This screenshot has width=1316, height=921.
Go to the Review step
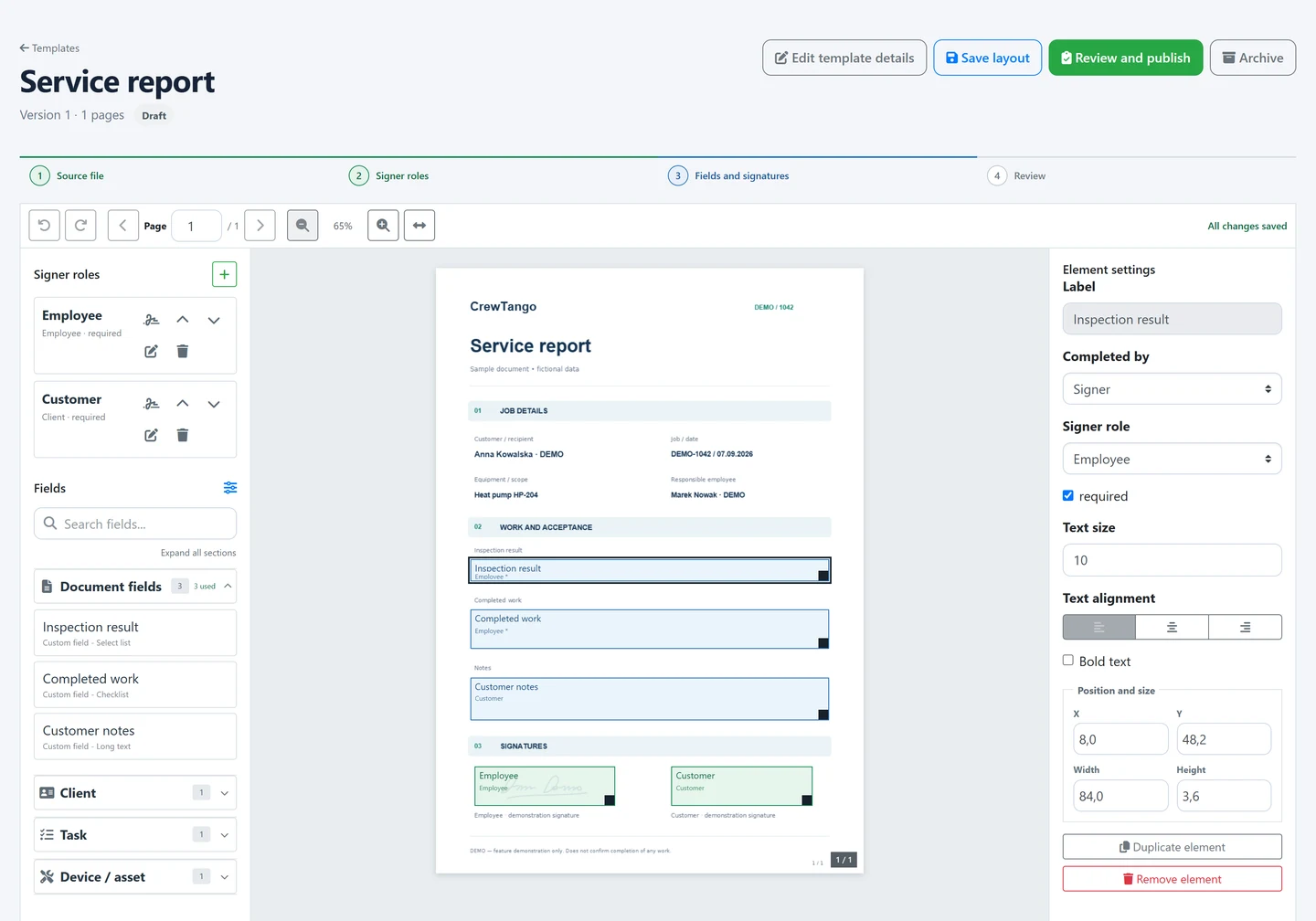(1017, 175)
